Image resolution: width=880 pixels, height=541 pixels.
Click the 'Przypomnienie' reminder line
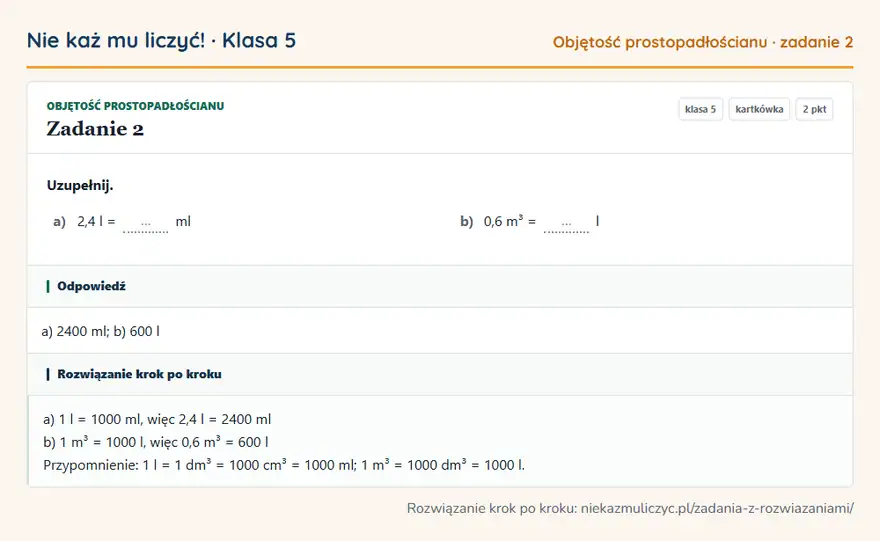coord(284,465)
